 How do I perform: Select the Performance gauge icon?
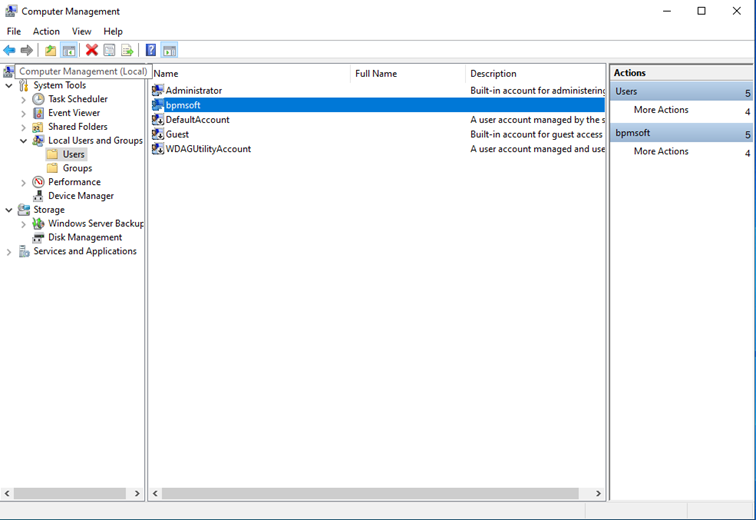39,182
